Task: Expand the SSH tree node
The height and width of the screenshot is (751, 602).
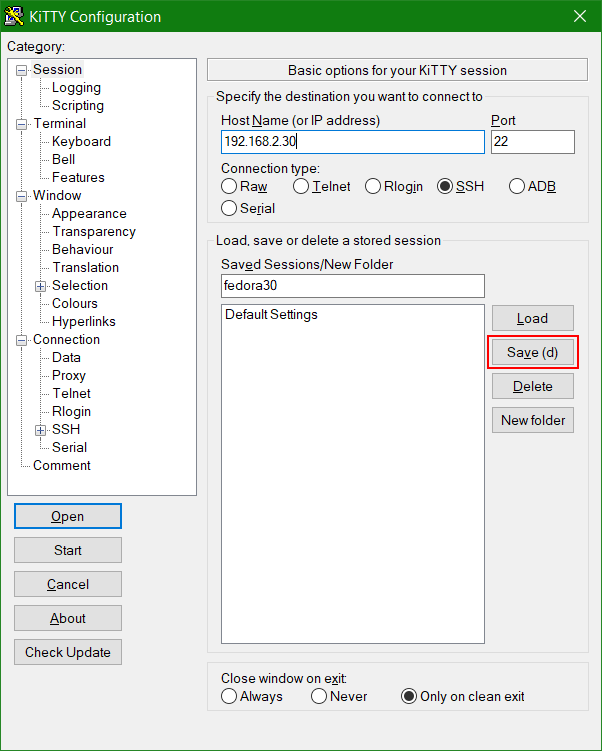Action: (41, 430)
